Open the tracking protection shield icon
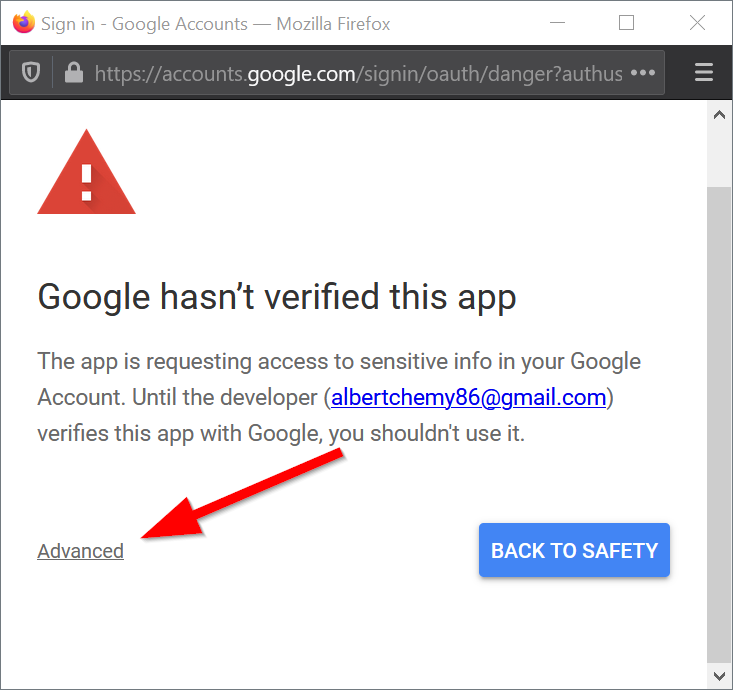Image resolution: width=733 pixels, height=690 pixels. [x=31, y=73]
